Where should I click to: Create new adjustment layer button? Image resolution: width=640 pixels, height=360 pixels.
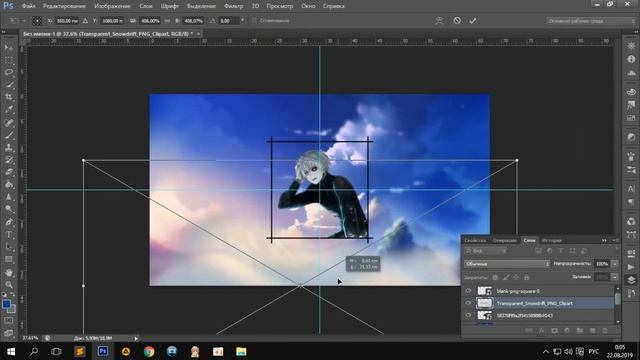[567, 331]
